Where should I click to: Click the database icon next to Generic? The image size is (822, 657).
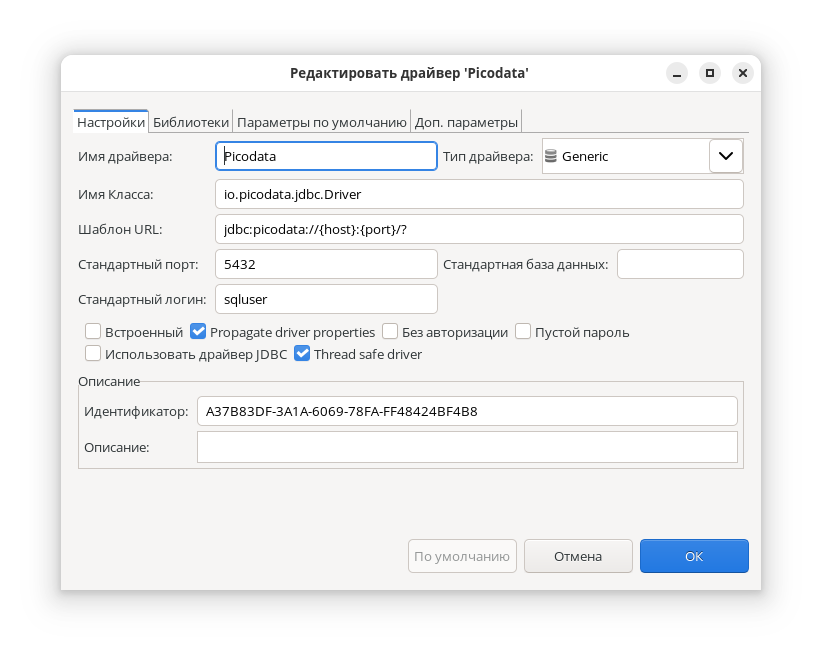pyautogui.click(x=550, y=156)
